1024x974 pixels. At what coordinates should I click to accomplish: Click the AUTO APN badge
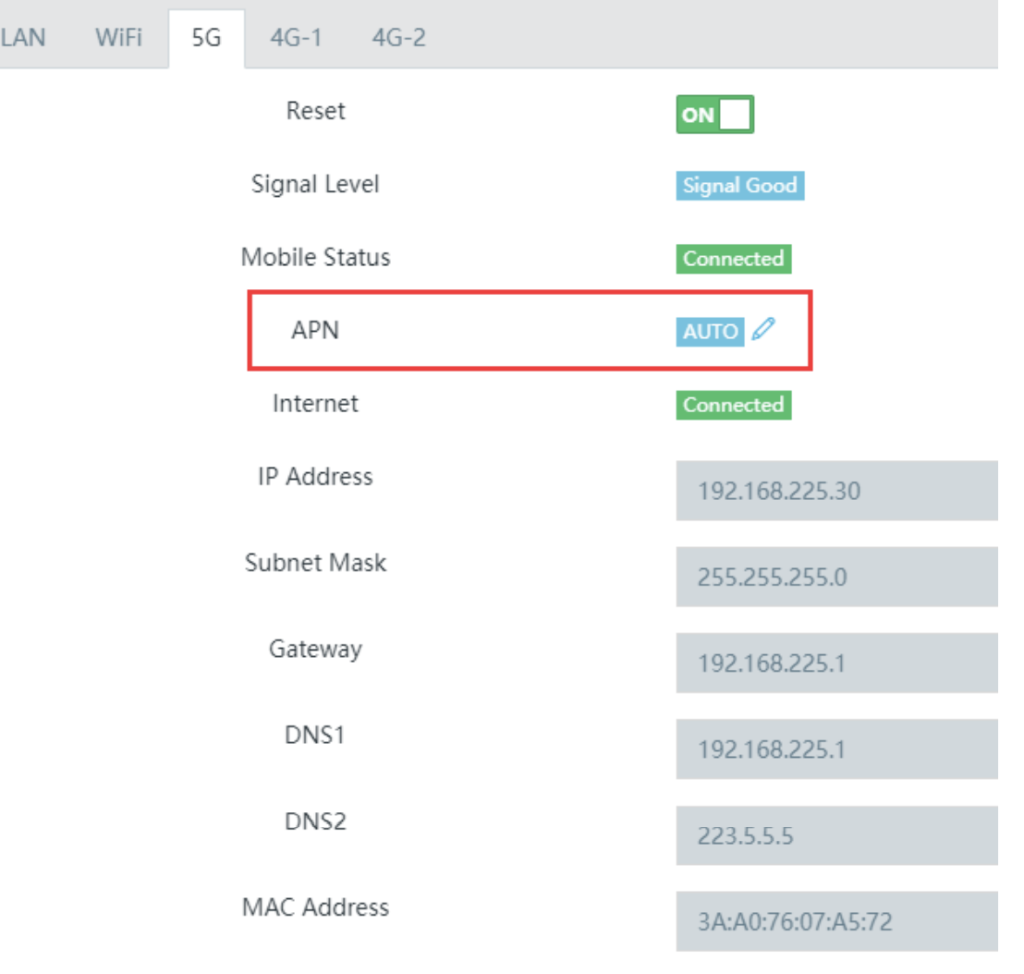click(710, 331)
